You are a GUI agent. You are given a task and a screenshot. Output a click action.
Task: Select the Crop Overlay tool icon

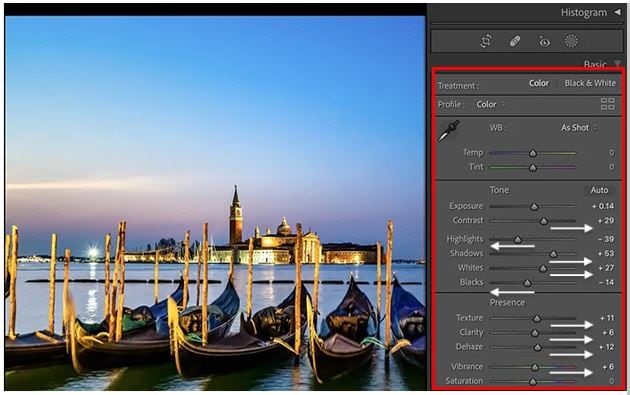click(486, 41)
